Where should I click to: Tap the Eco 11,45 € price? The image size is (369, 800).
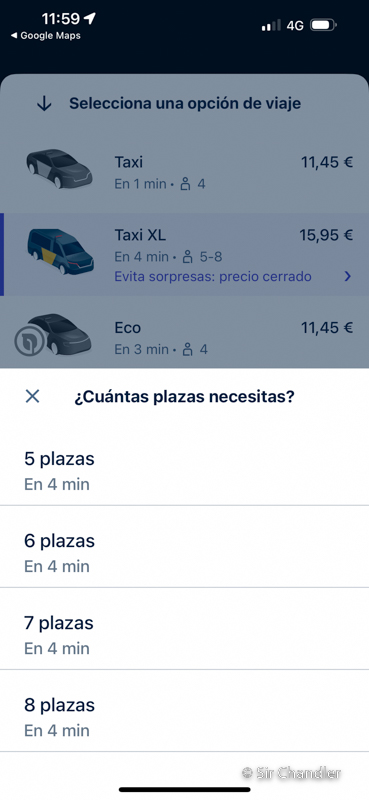[327, 328]
